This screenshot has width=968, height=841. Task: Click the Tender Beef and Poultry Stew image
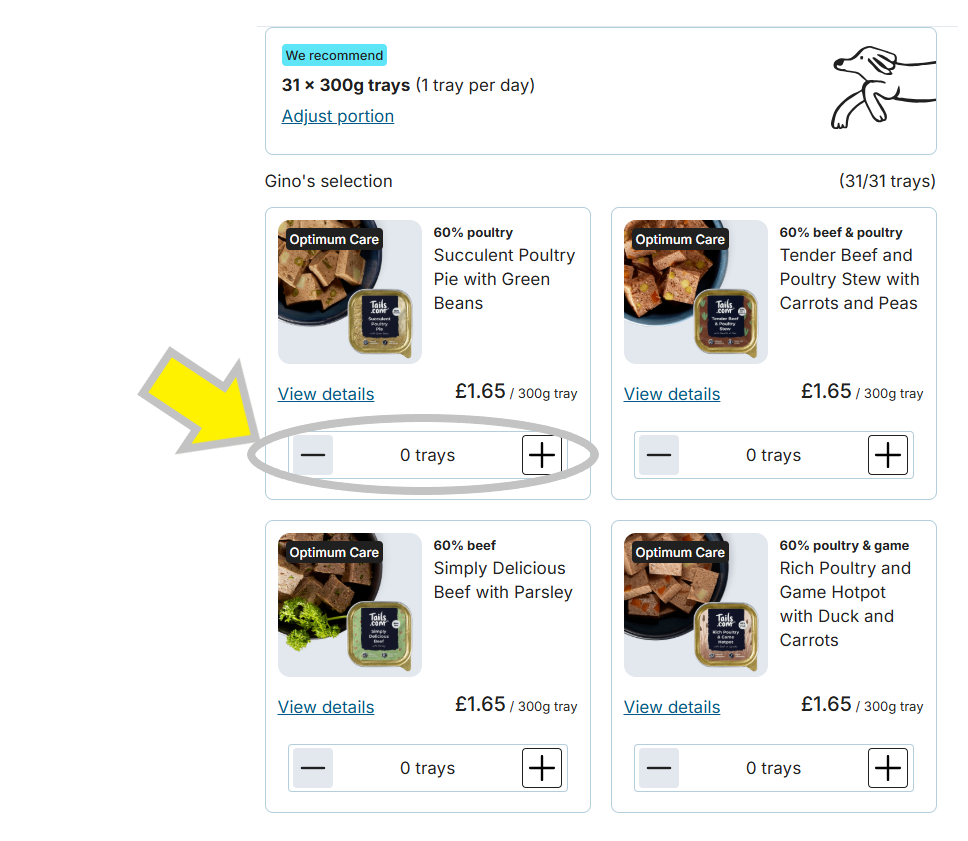696,291
